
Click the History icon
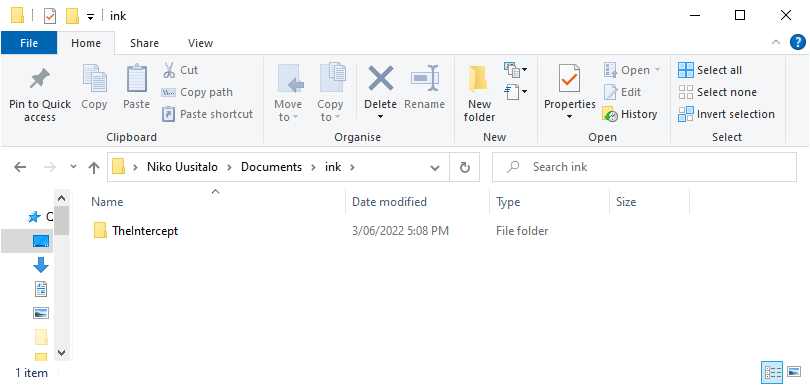(610, 114)
